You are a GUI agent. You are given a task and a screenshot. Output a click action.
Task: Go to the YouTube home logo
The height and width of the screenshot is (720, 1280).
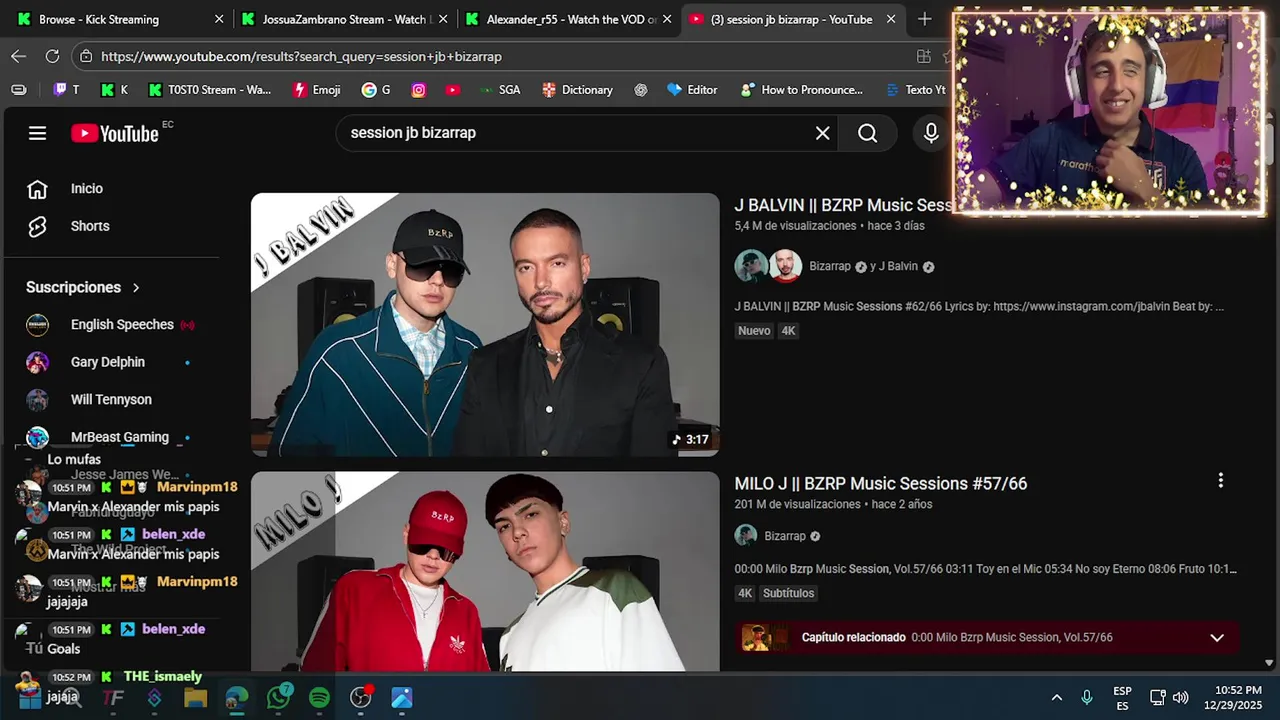click(x=115, y=133)
